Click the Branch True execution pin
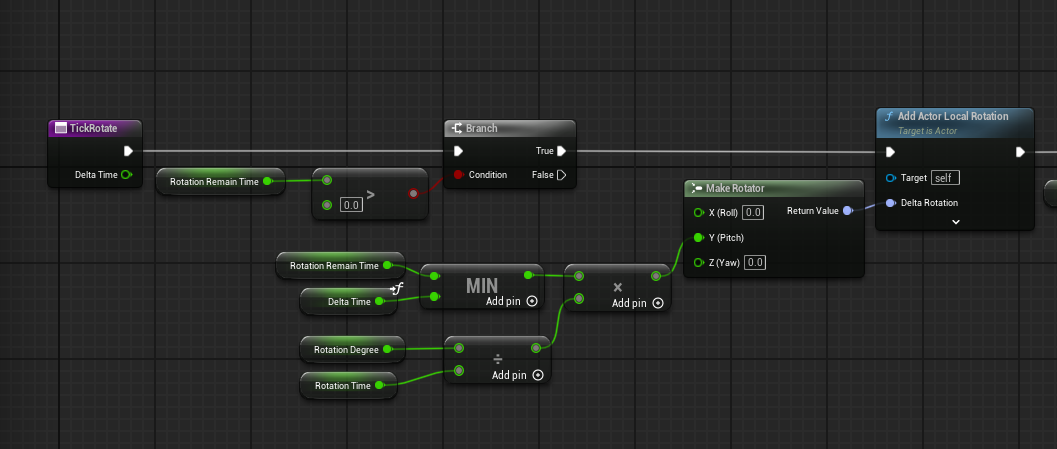 tap(562, 151)
